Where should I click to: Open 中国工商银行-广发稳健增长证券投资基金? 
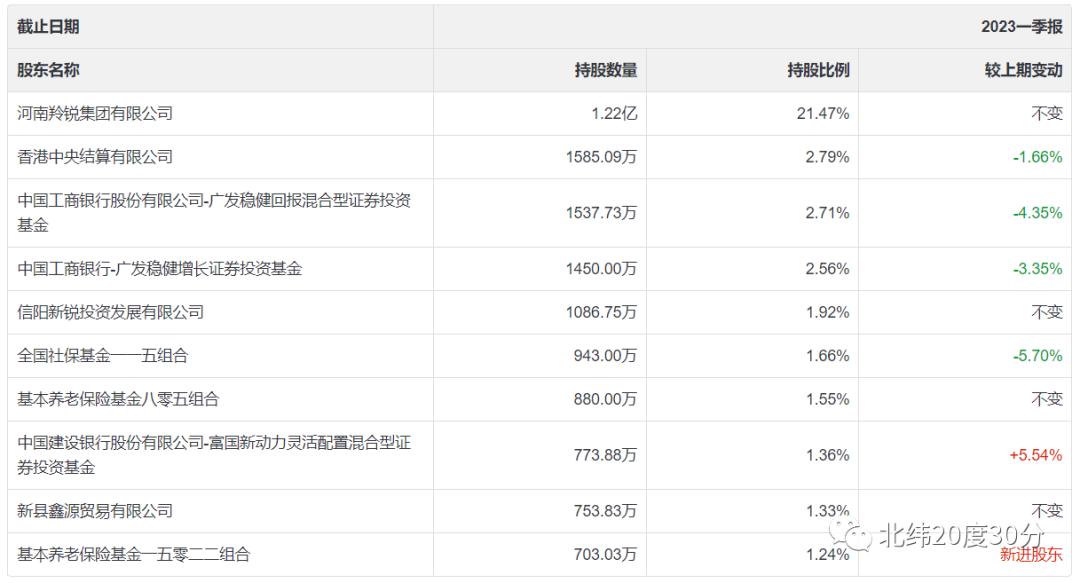(x=159, y=268)
